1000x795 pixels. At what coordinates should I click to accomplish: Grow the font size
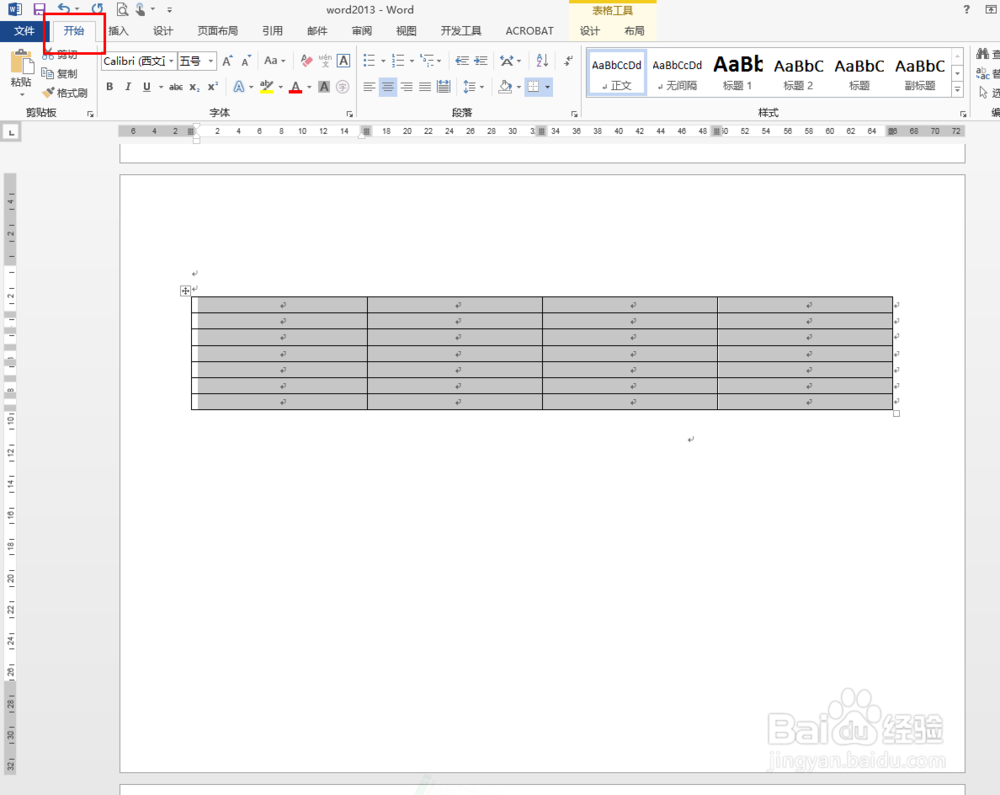click(x=227, y=61)
